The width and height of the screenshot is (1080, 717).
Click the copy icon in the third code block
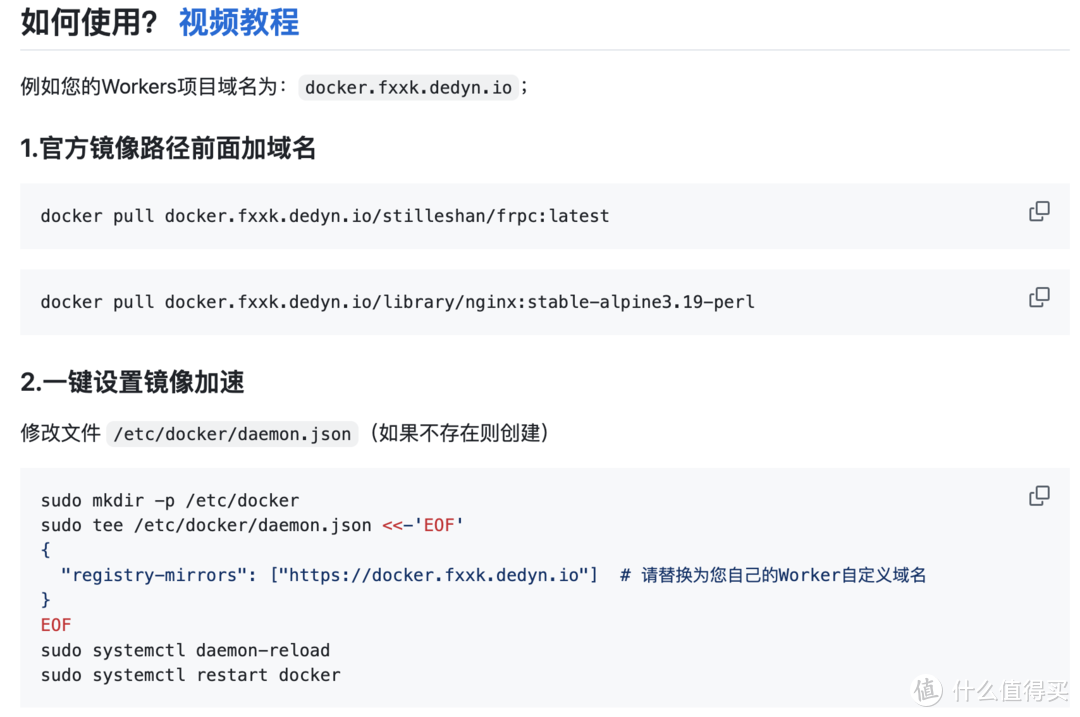coord(1039,495)
